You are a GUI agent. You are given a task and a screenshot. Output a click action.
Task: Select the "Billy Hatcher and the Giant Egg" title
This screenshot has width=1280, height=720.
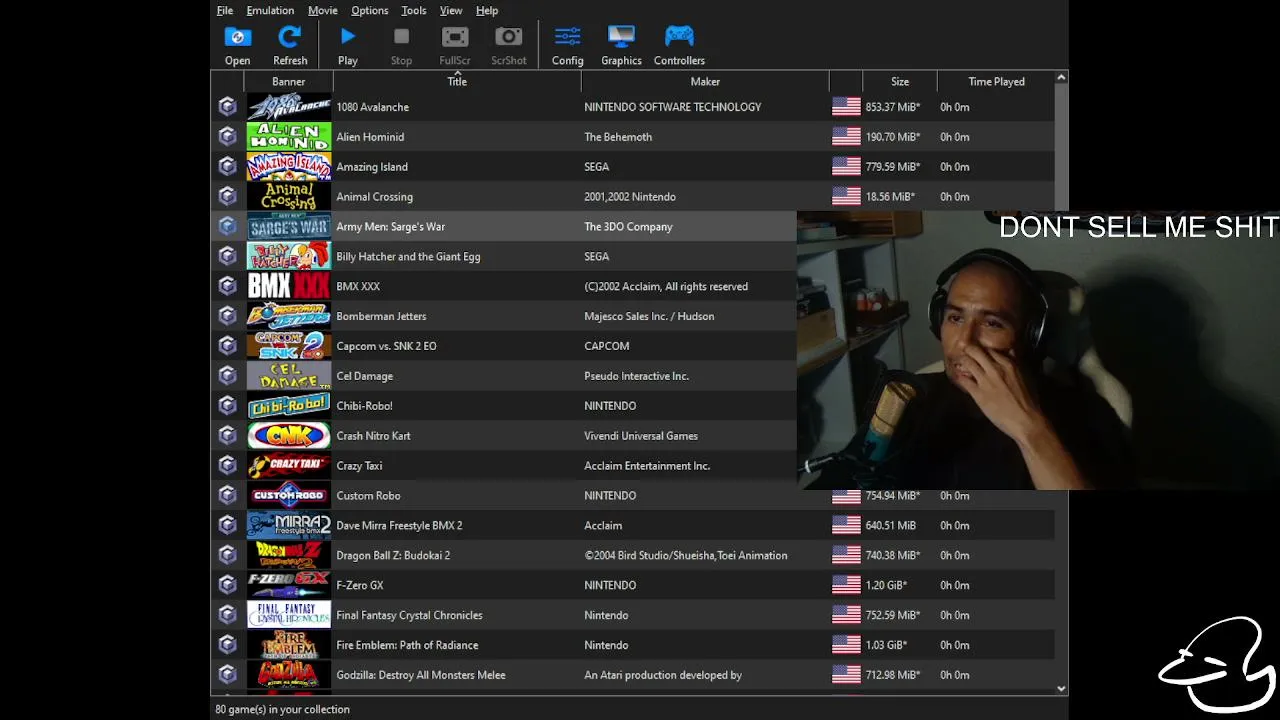408,257
